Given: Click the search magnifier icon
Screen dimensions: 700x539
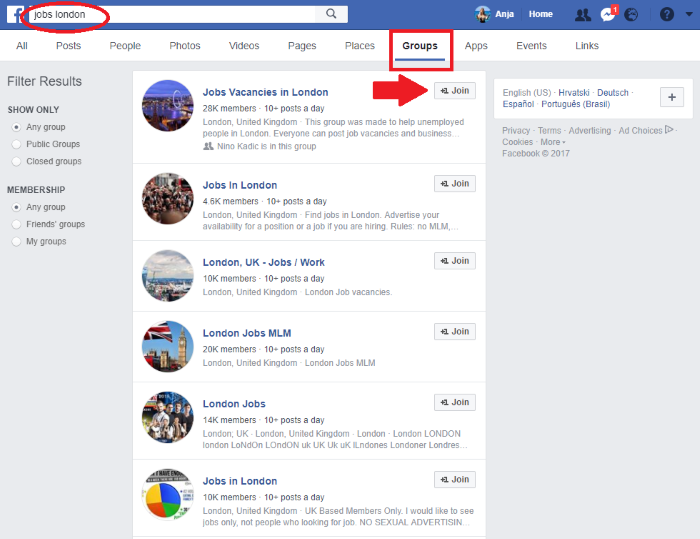Looking at the screenshot, I should pos(331,14).
